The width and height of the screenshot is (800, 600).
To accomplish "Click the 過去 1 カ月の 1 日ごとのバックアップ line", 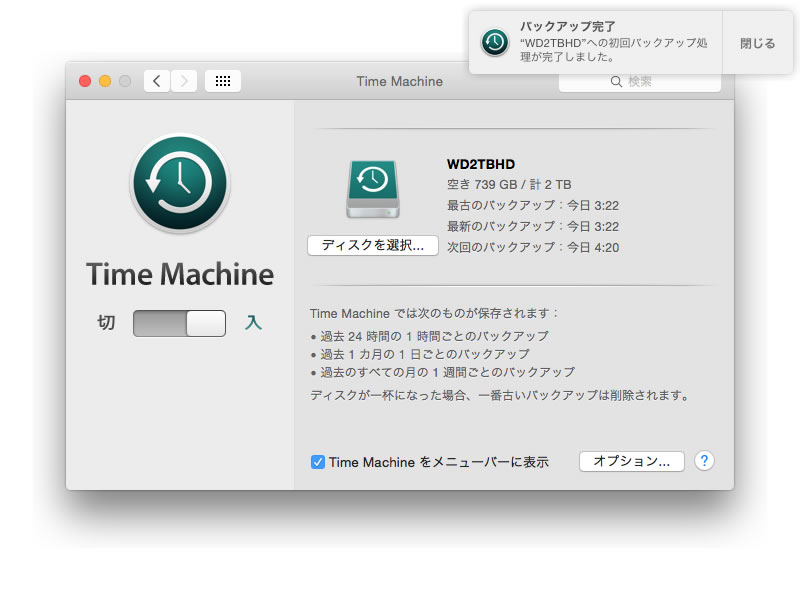I will [420, 354].
